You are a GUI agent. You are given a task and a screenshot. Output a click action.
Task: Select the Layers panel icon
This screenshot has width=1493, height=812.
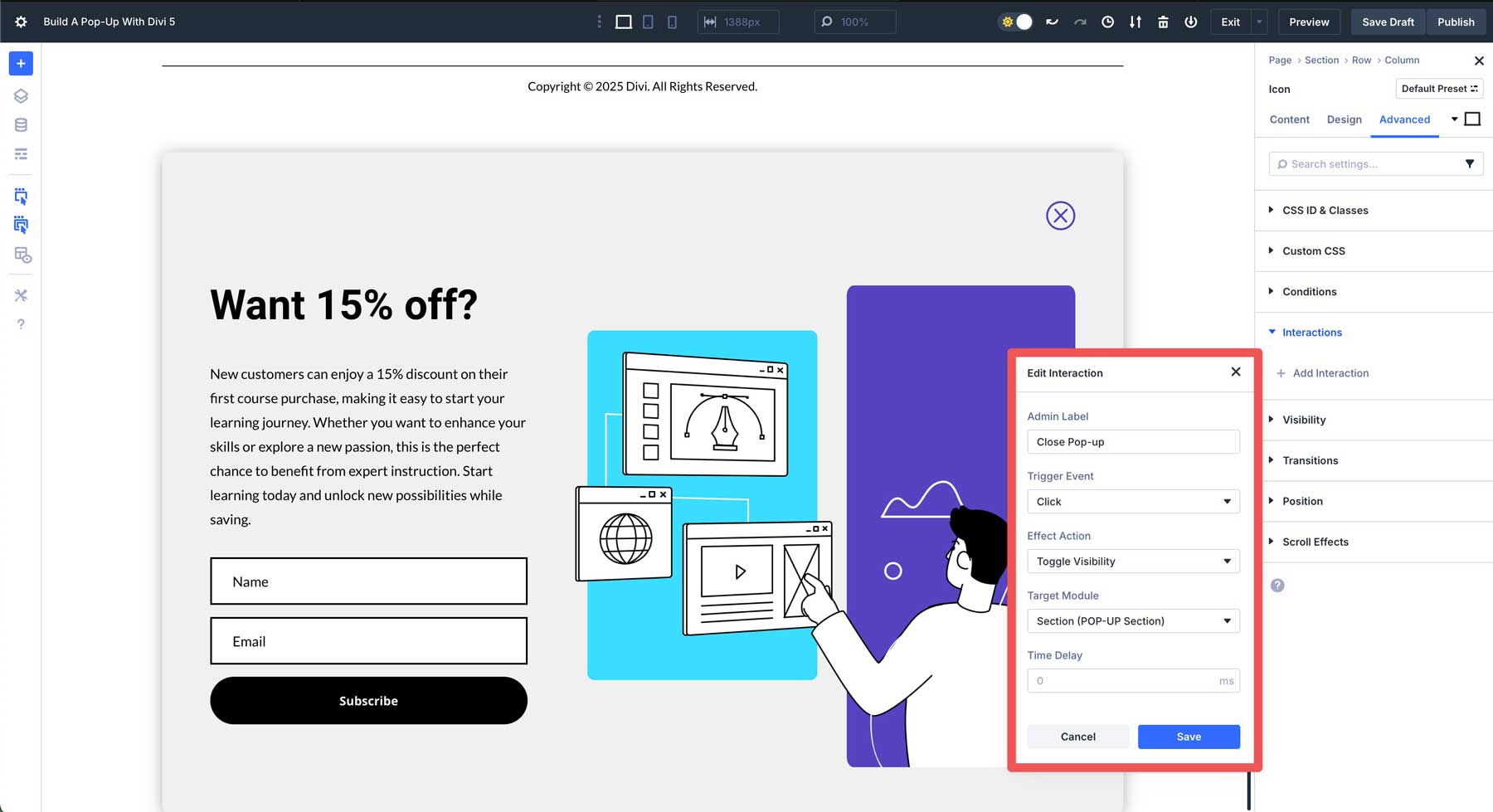(21, 95)
